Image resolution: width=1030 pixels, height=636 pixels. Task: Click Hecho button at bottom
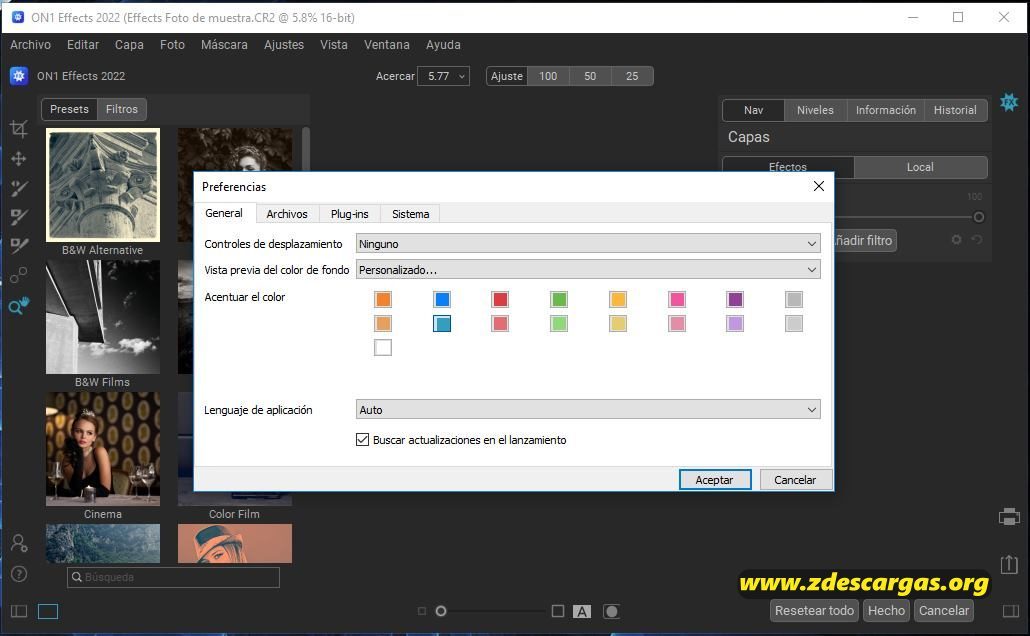click(886, 610)
